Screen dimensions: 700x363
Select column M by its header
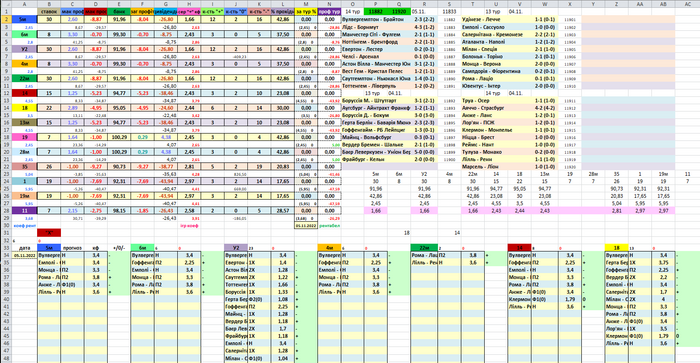(306, 4)
